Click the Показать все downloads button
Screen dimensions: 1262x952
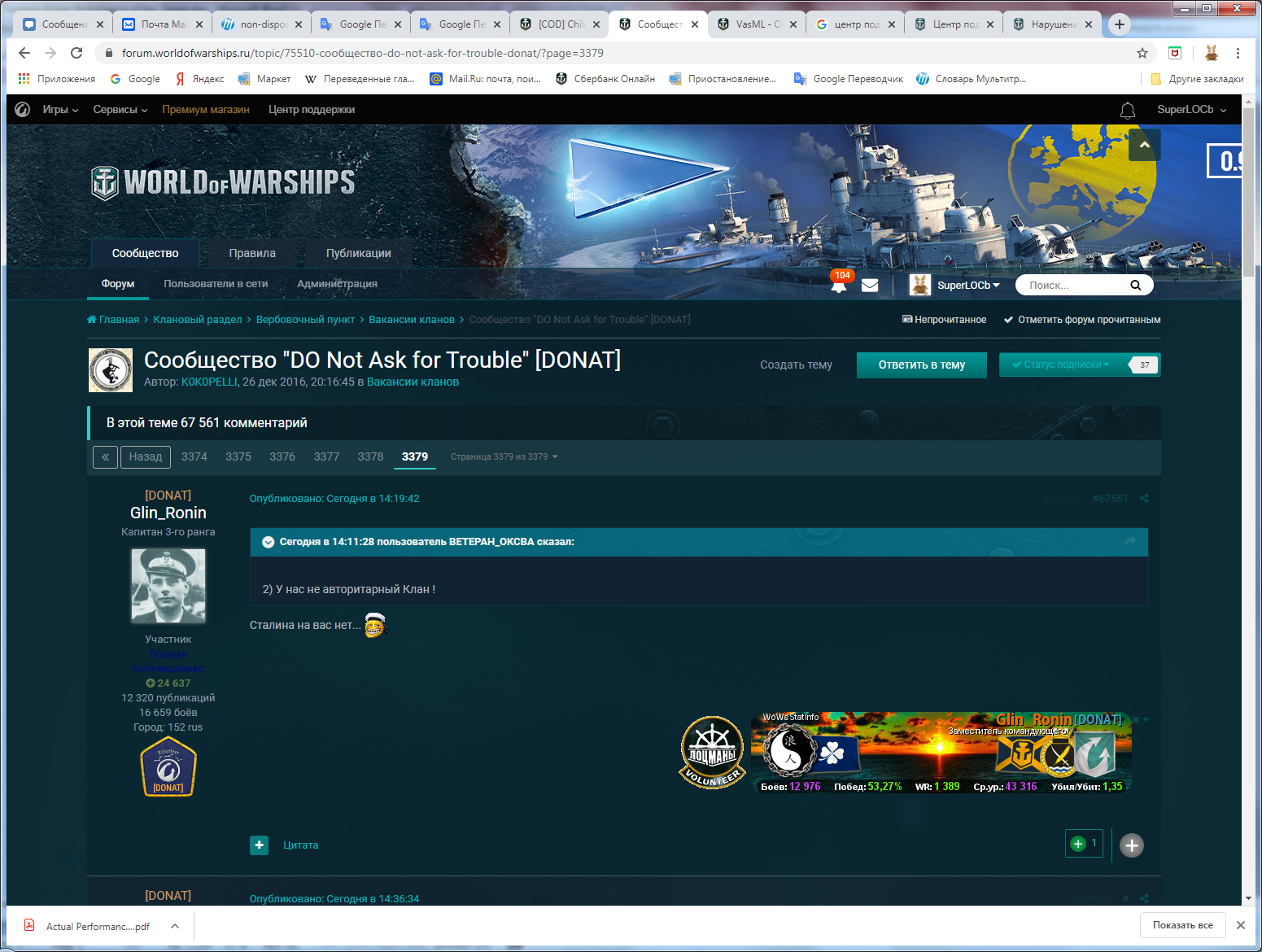(x=1183, y=925)
